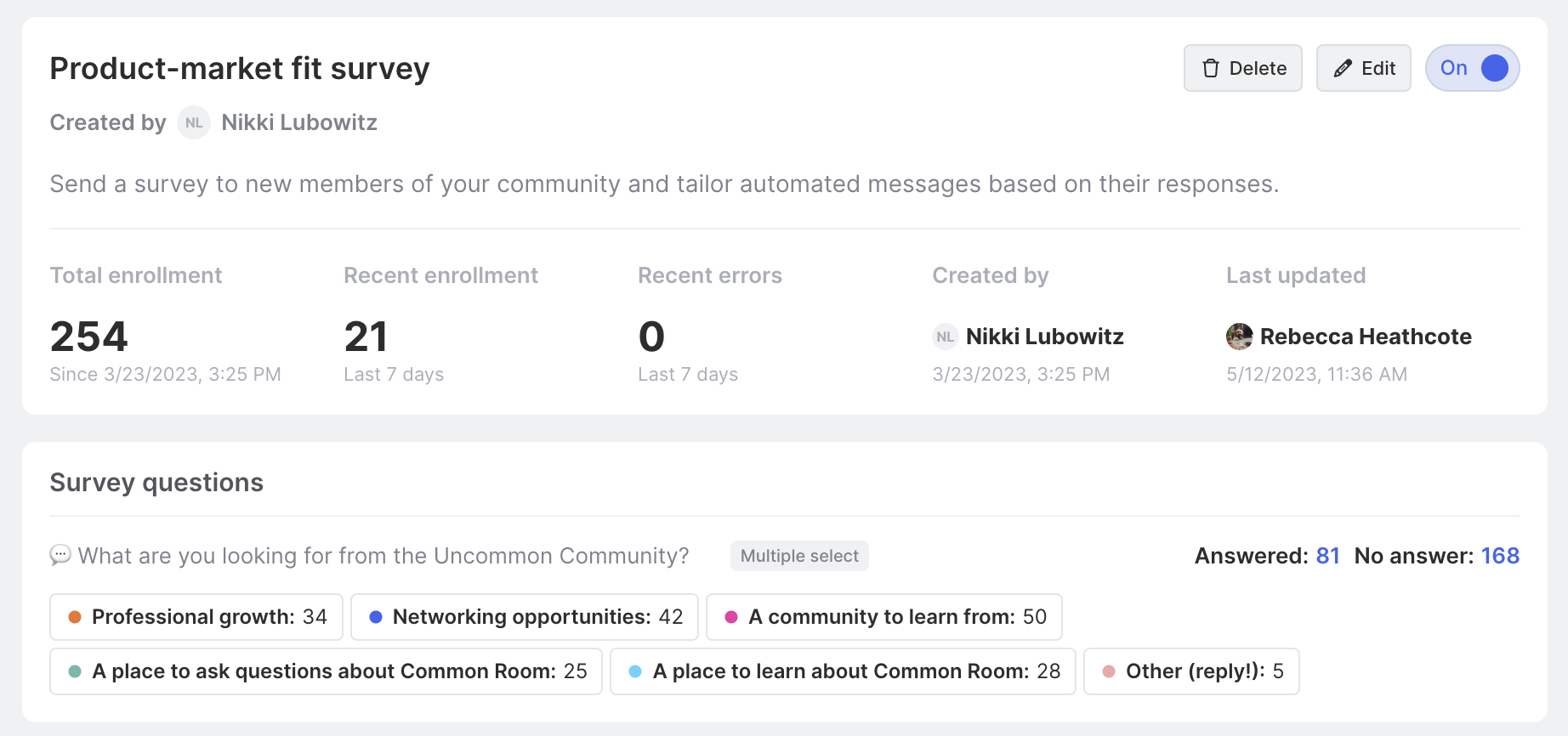Click the NL avatar in Created by stats column
1568x736 pixels.
946,337
